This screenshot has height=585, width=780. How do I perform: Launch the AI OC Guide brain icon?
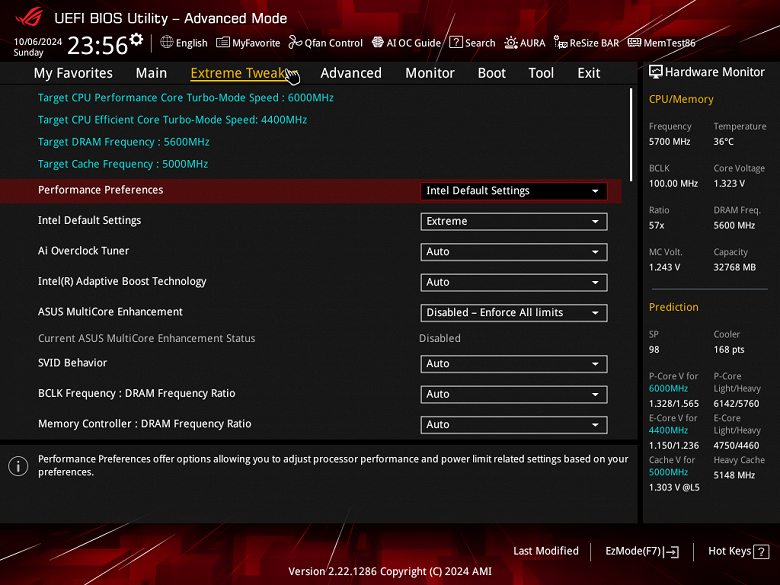pos(378,42)
